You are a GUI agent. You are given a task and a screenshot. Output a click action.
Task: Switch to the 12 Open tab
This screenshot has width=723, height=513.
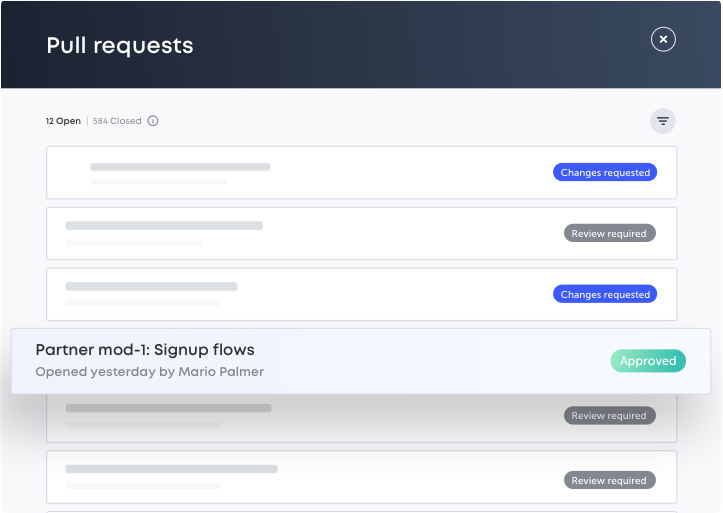tap(63, 121)
